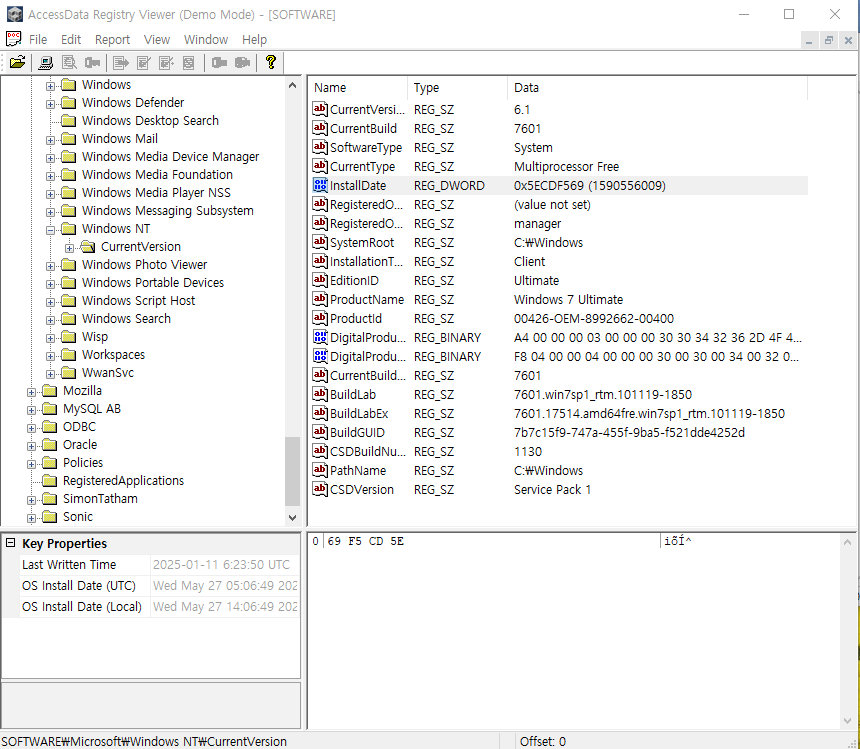Click the ab icon beside SoftwareType
860x749 pixels.
point(320,147)
